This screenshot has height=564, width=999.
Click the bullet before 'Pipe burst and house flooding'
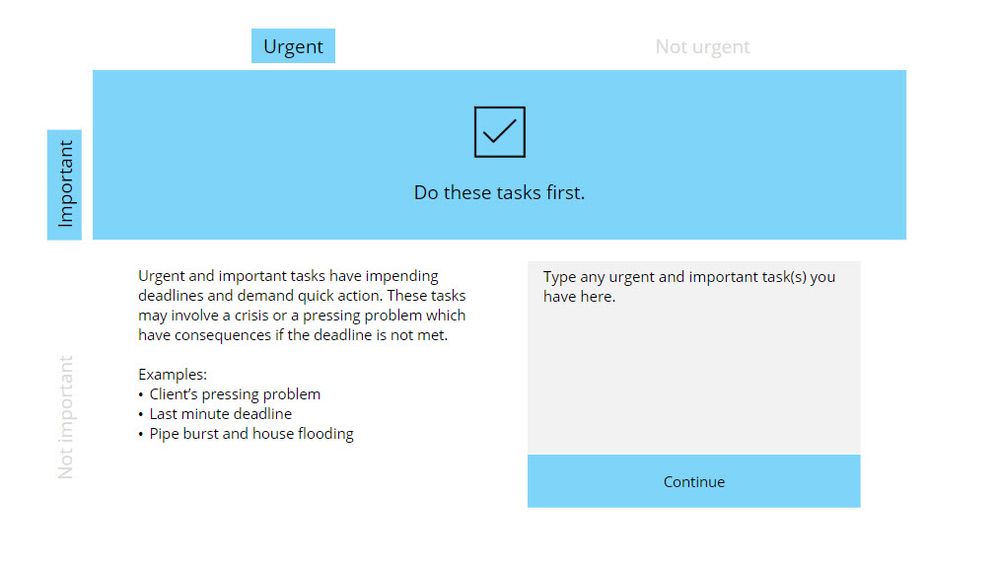(x=141, y=435)
